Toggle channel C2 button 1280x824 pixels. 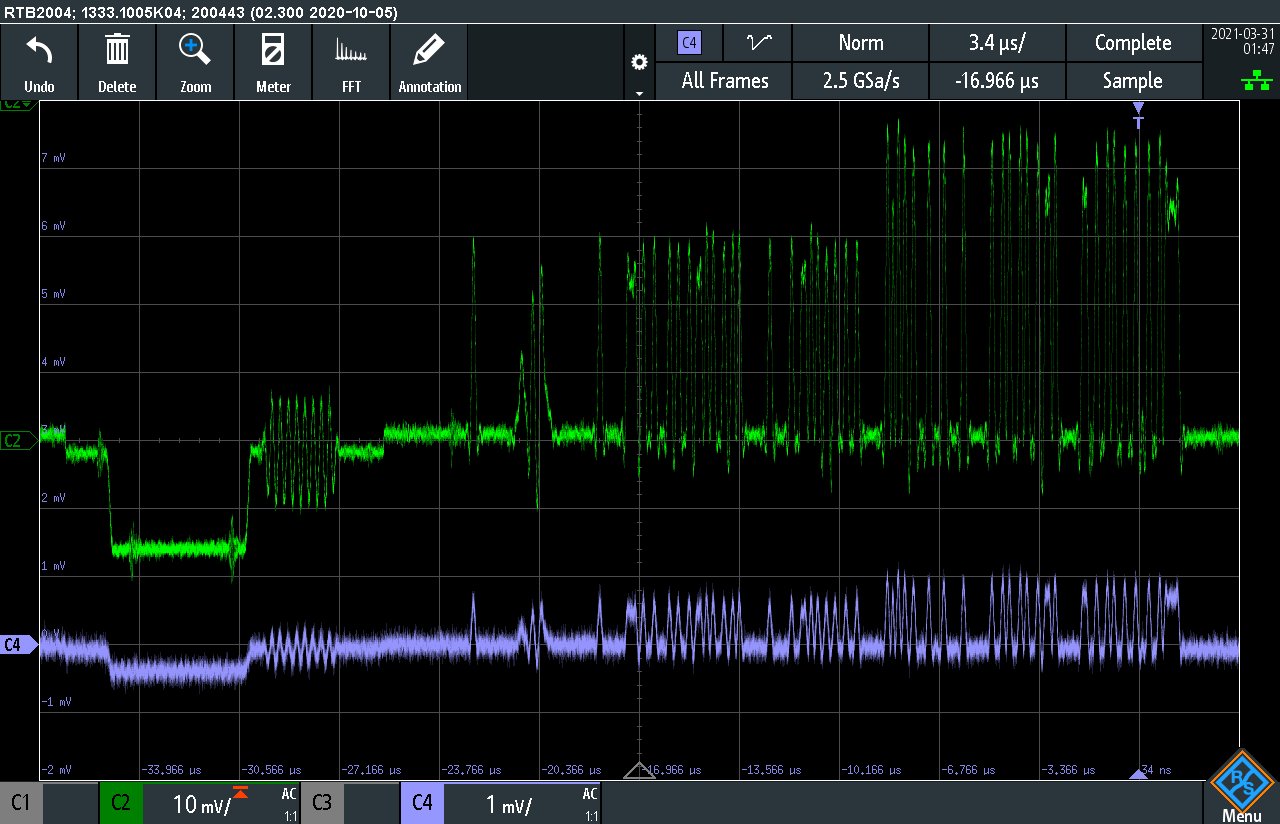[x=121, y=802]
